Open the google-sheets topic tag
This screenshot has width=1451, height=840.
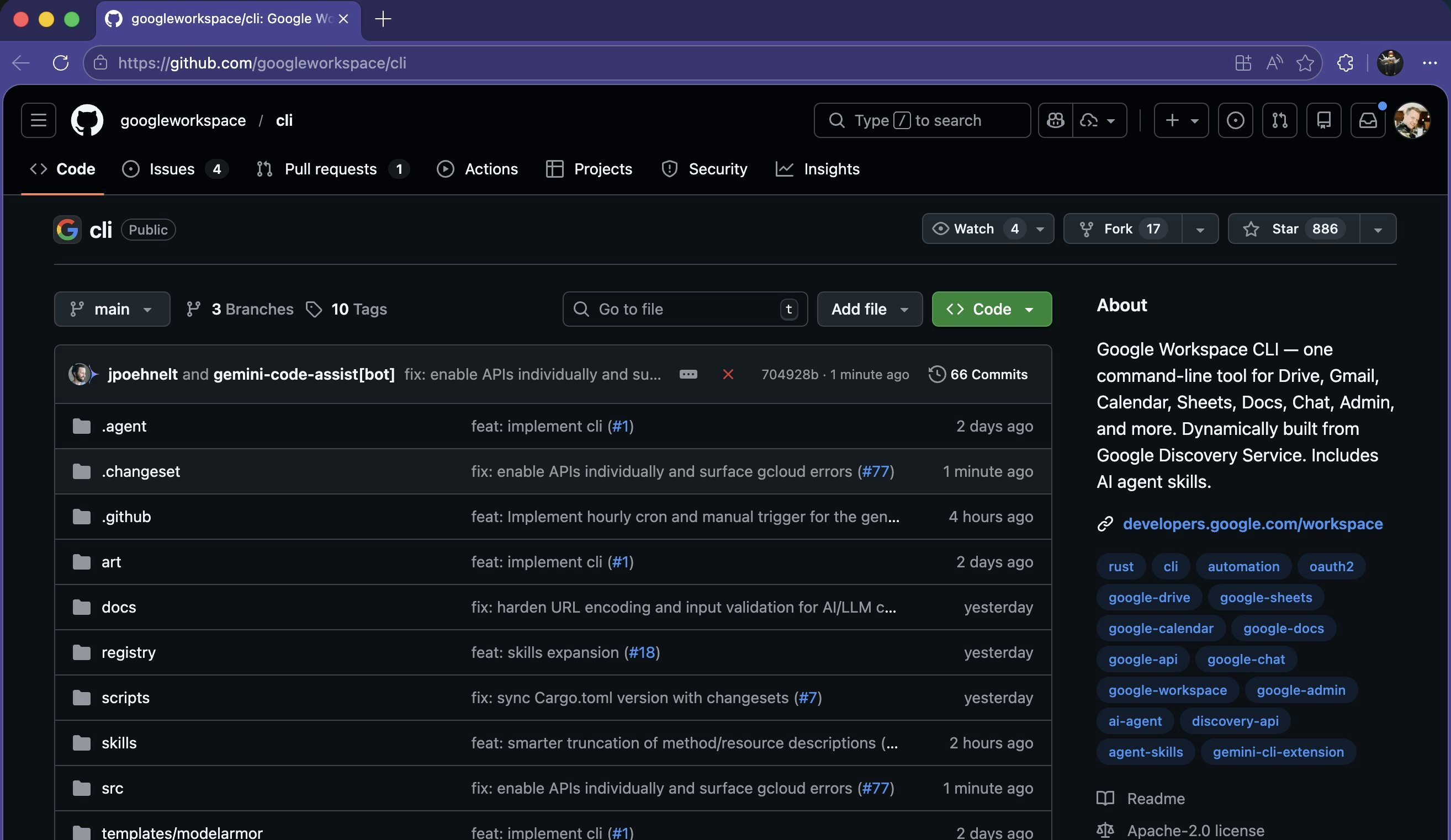coord(1265,597)
